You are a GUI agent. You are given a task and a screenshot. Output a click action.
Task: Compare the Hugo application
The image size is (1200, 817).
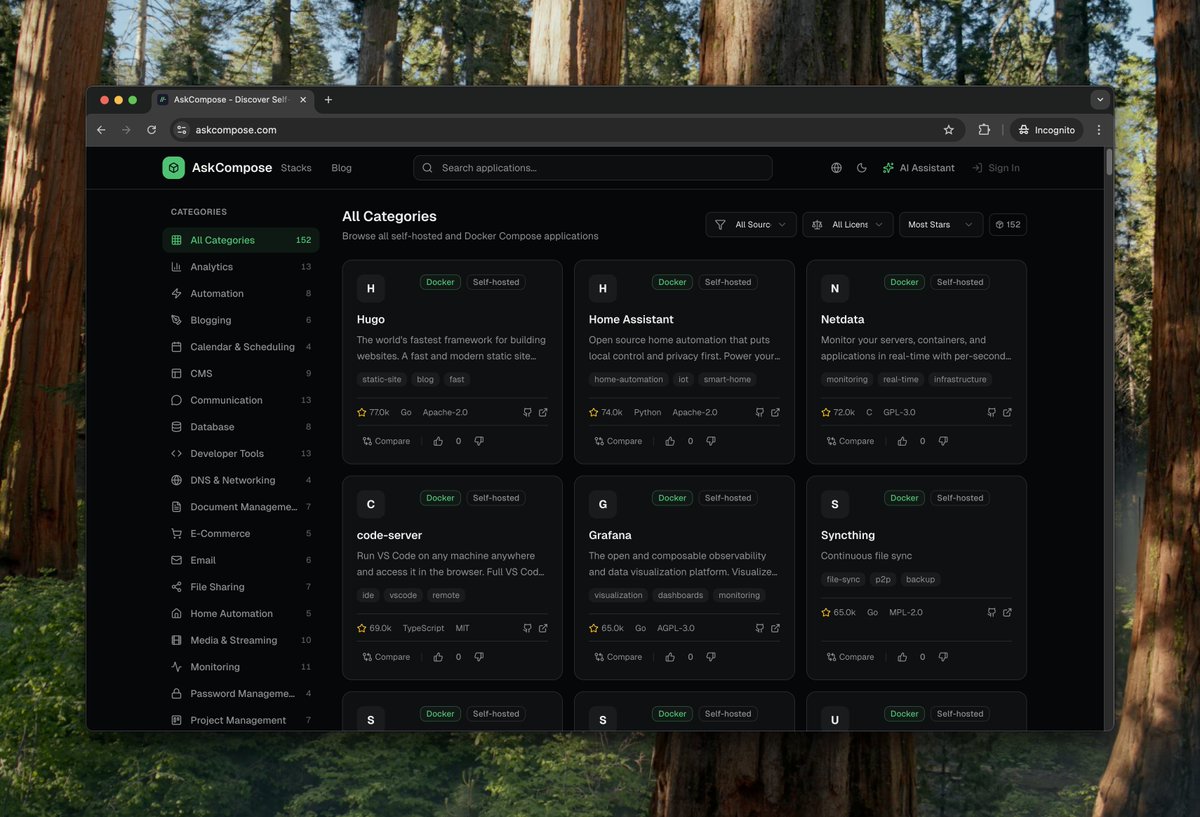click(386, 441)
